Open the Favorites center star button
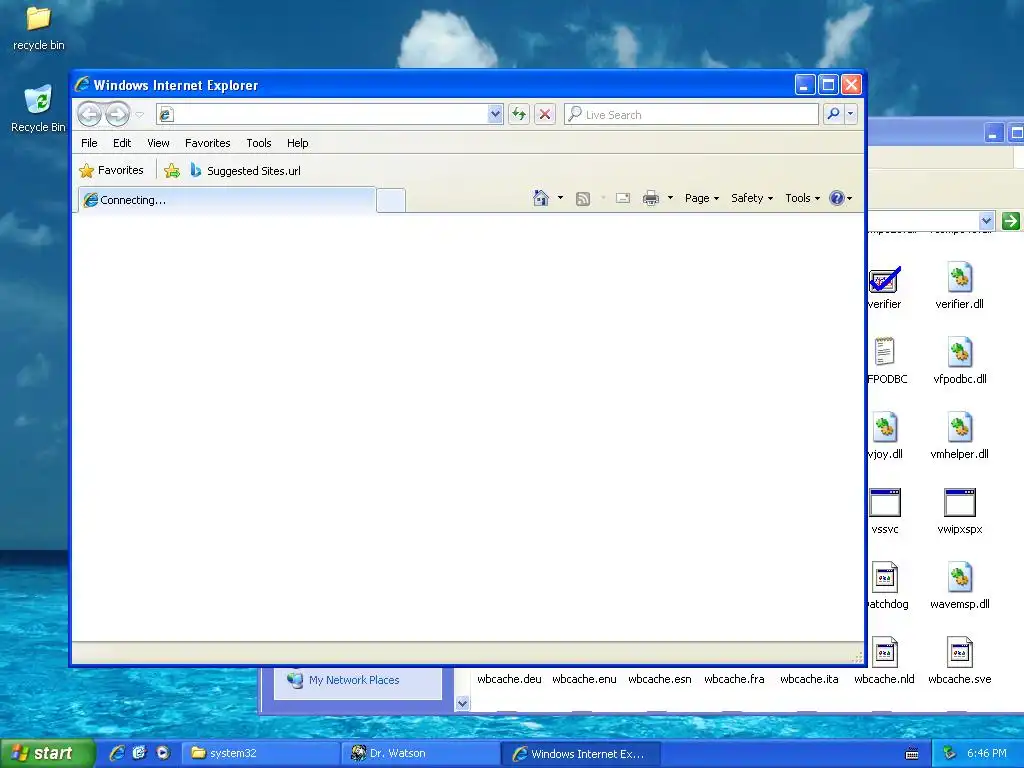This screenshot has width=1024, height=768. tap(111, 170)
